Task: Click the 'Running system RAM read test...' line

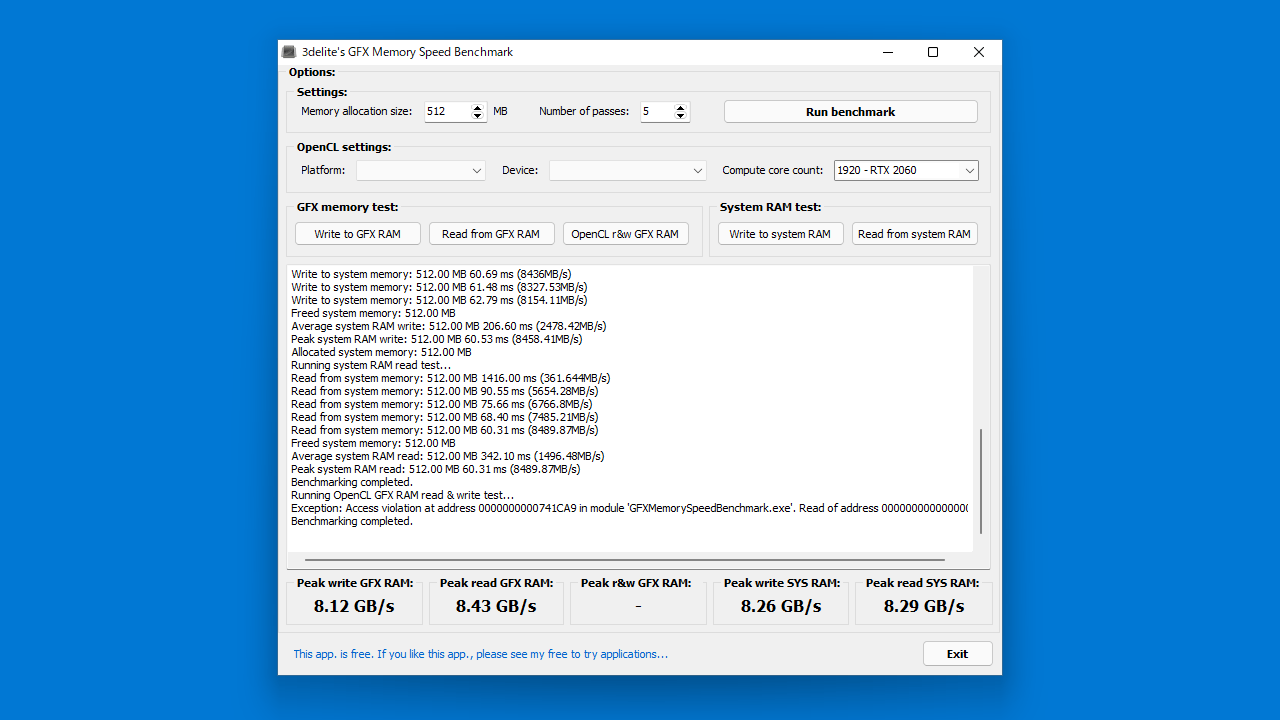Action: click(371, 365)
